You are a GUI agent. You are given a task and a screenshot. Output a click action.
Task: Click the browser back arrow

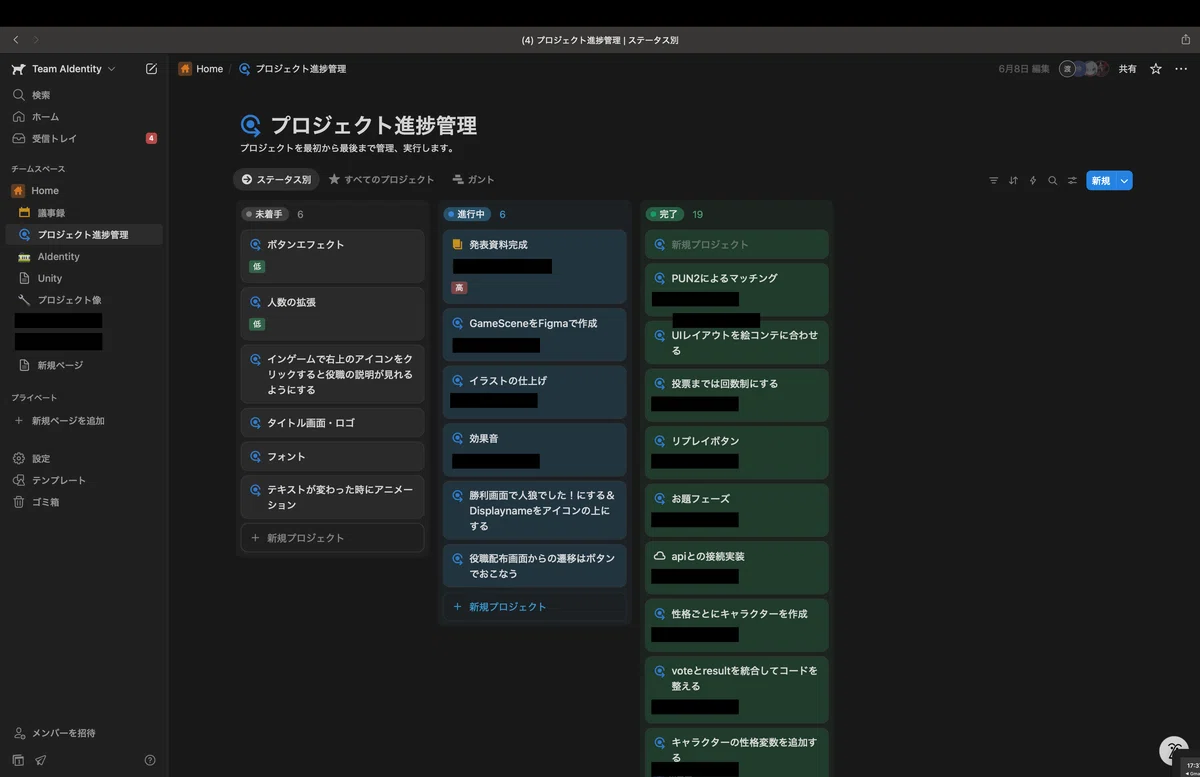pos(16,40)
